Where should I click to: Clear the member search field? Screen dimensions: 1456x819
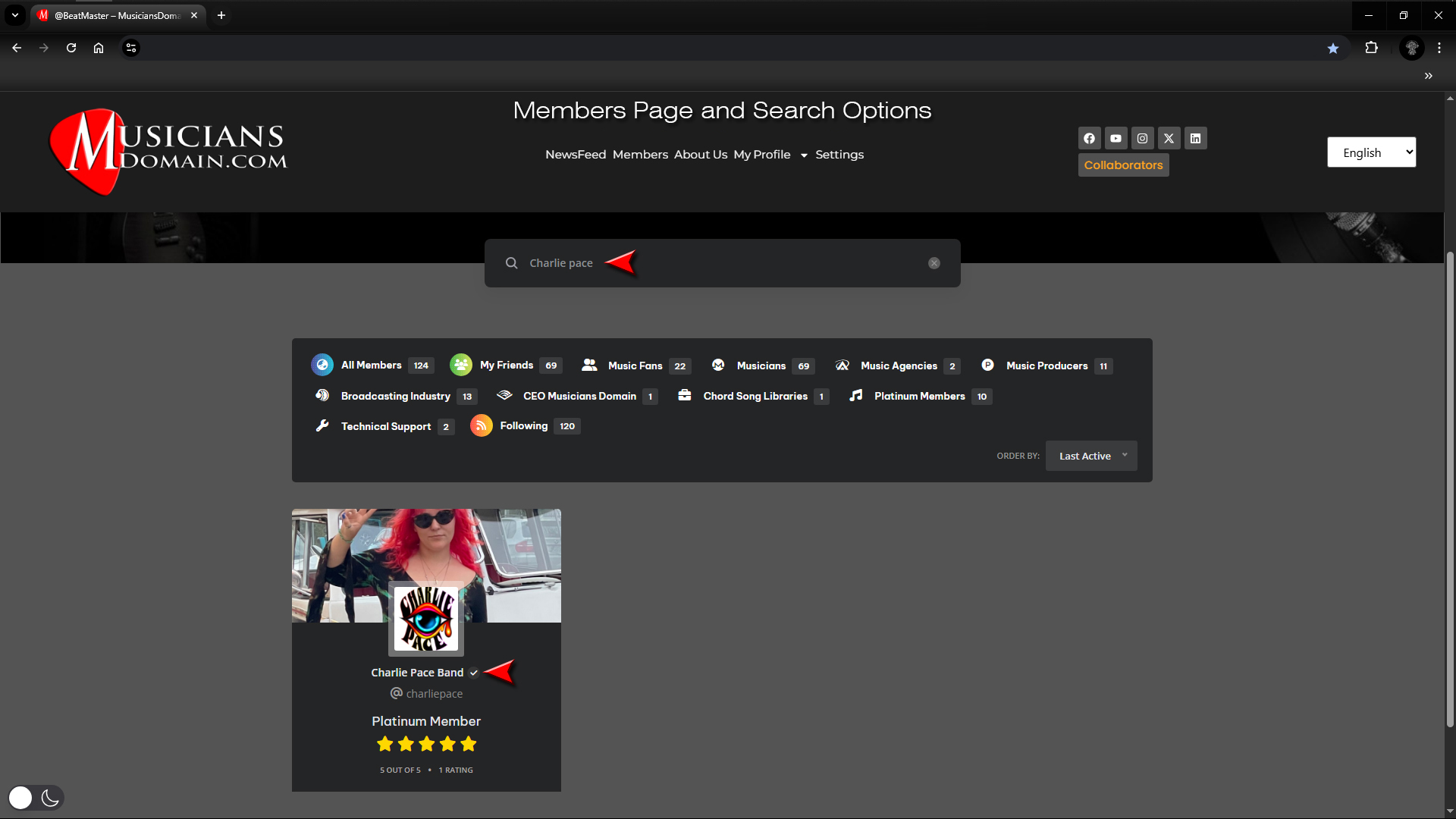tap(934, 263)
